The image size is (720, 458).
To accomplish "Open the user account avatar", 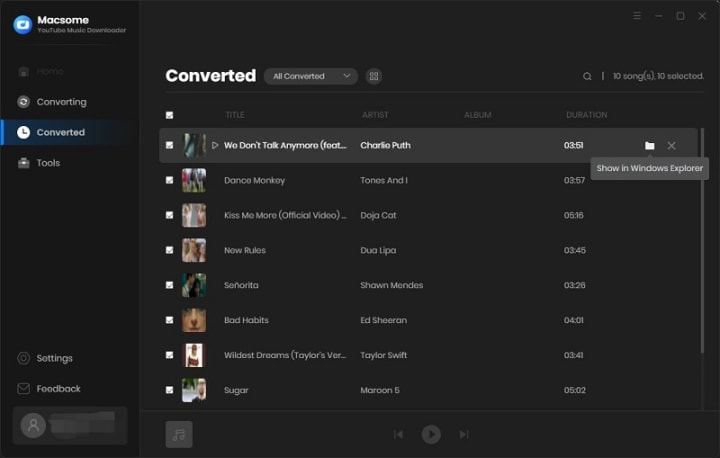I will tap(33, 425).
